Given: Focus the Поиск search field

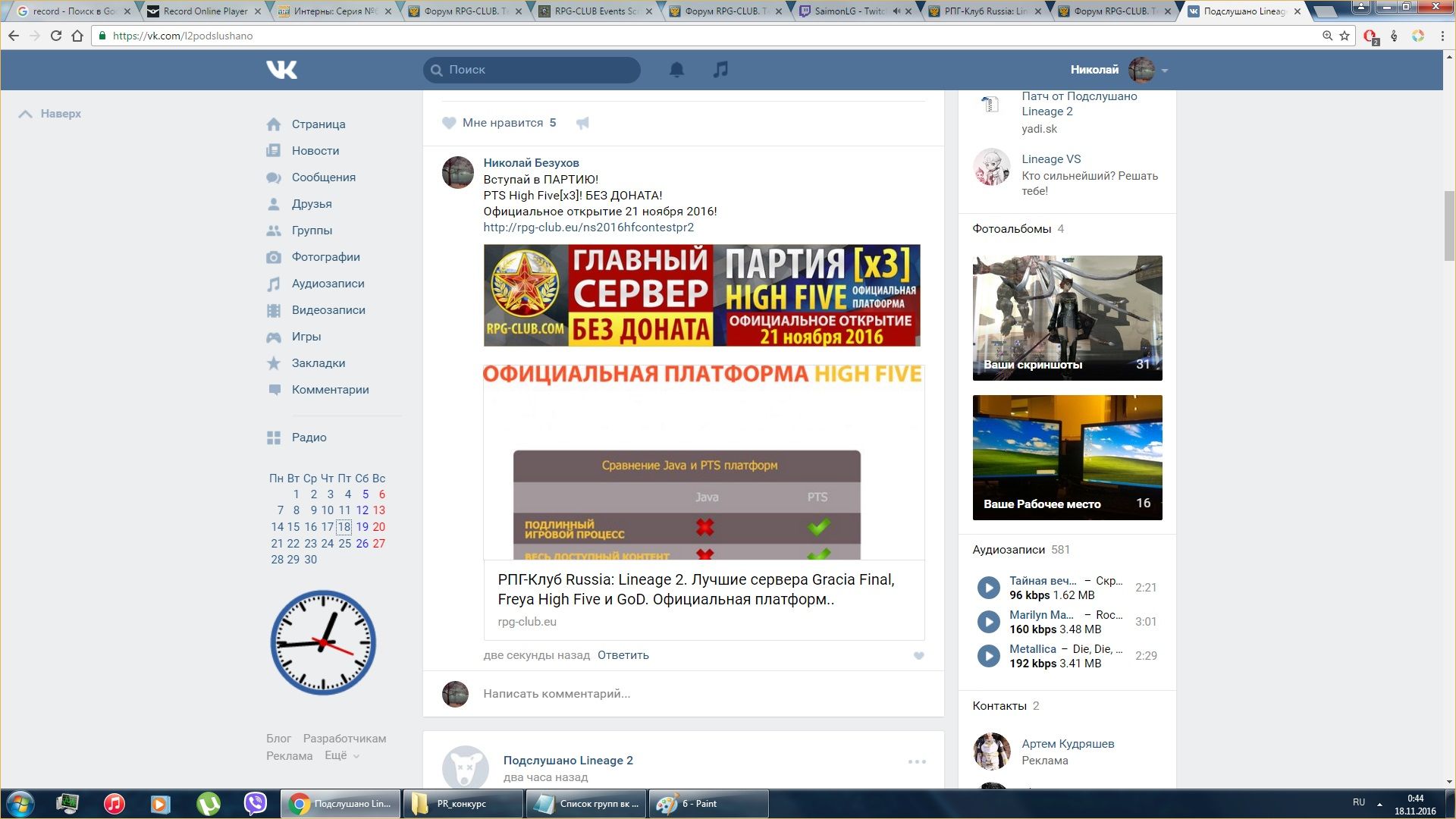Looking at the screenshot, I should pos(532,70).
